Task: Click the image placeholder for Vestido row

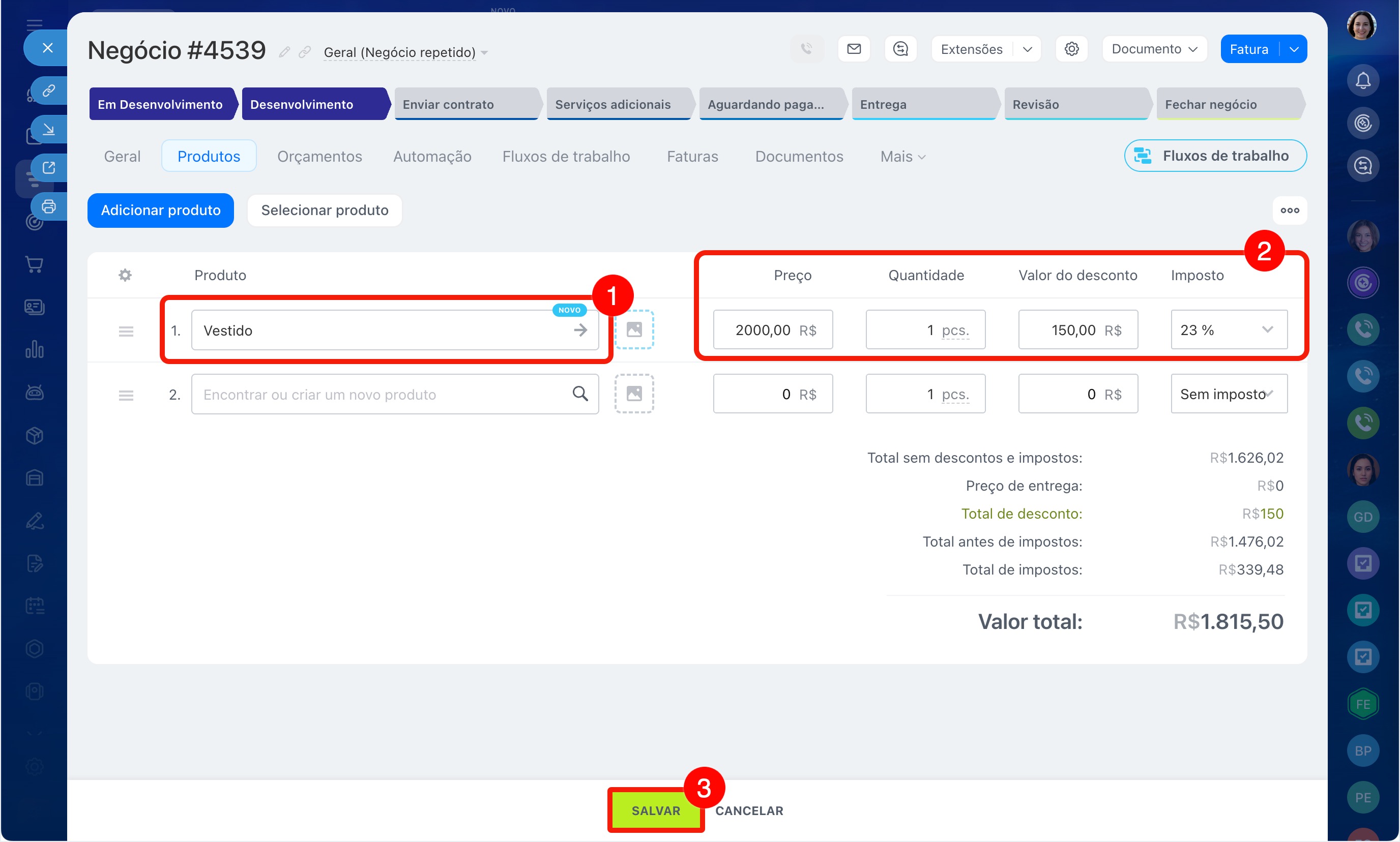Action: pyautogui.click(x=634, y=329)
